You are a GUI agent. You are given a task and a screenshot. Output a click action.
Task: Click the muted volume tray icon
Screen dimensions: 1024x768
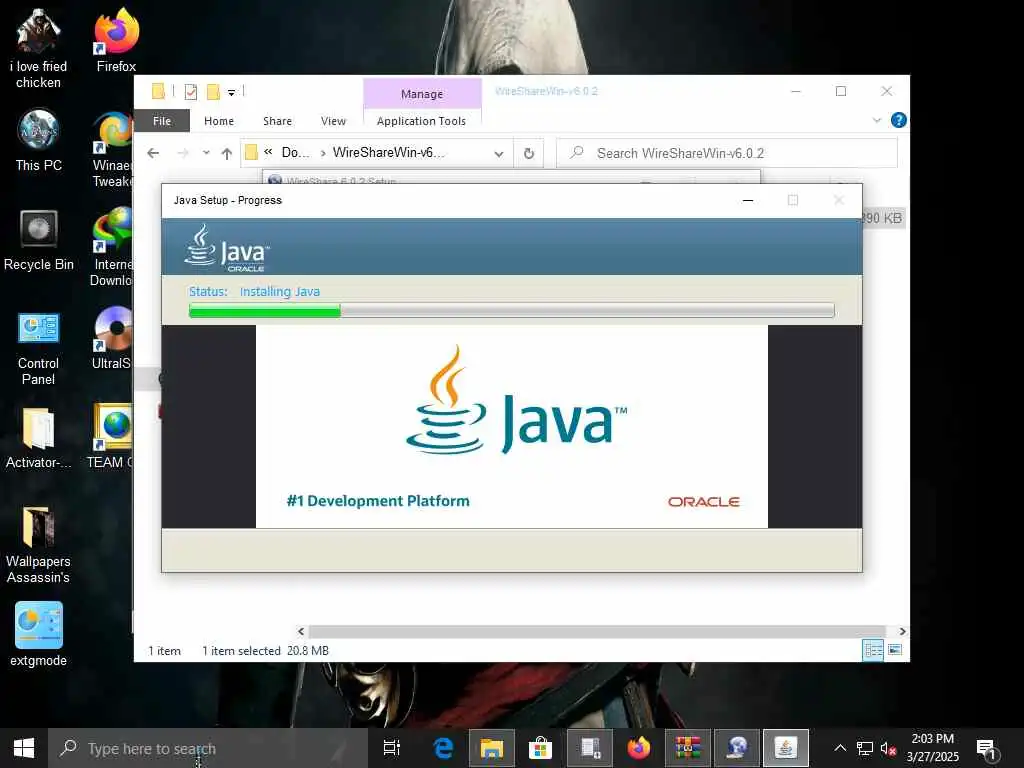pyautogui.click(x=888, y=748)
